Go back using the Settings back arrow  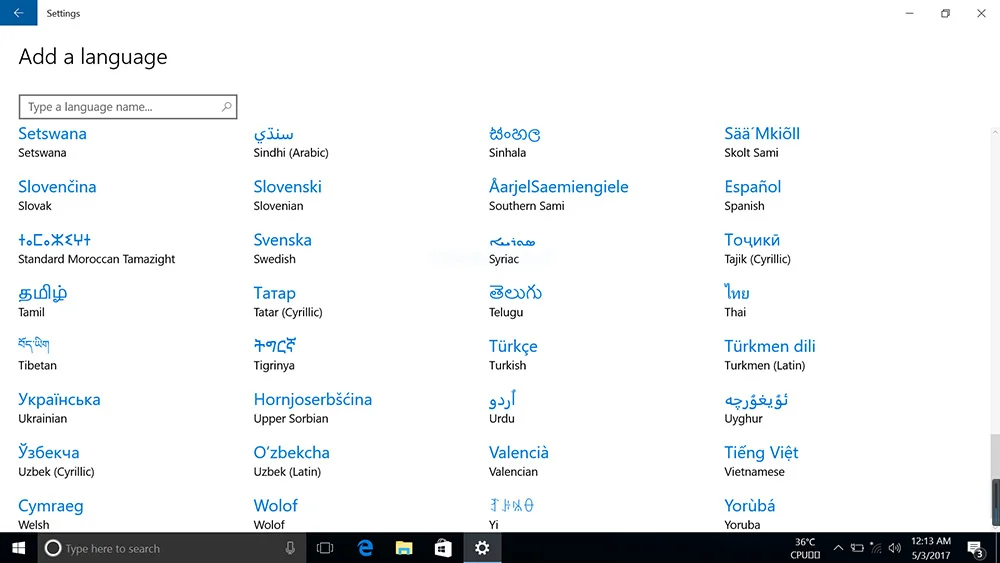coord(18,13)
